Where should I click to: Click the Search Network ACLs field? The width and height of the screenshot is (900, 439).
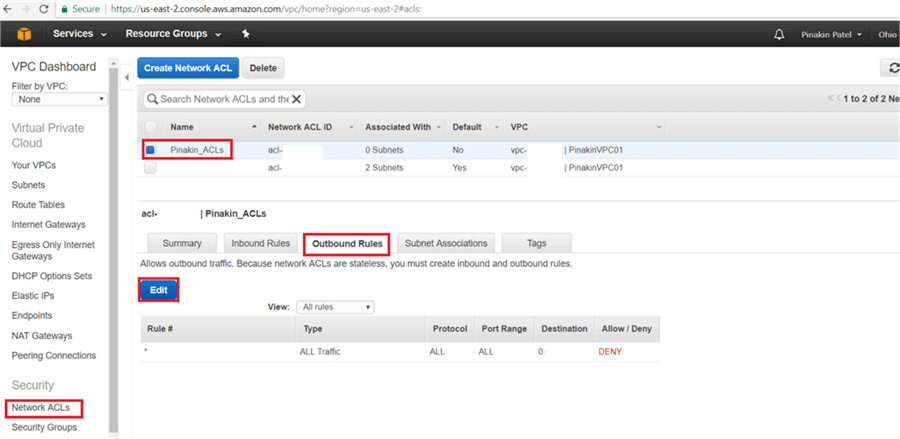tap(224, 99)
